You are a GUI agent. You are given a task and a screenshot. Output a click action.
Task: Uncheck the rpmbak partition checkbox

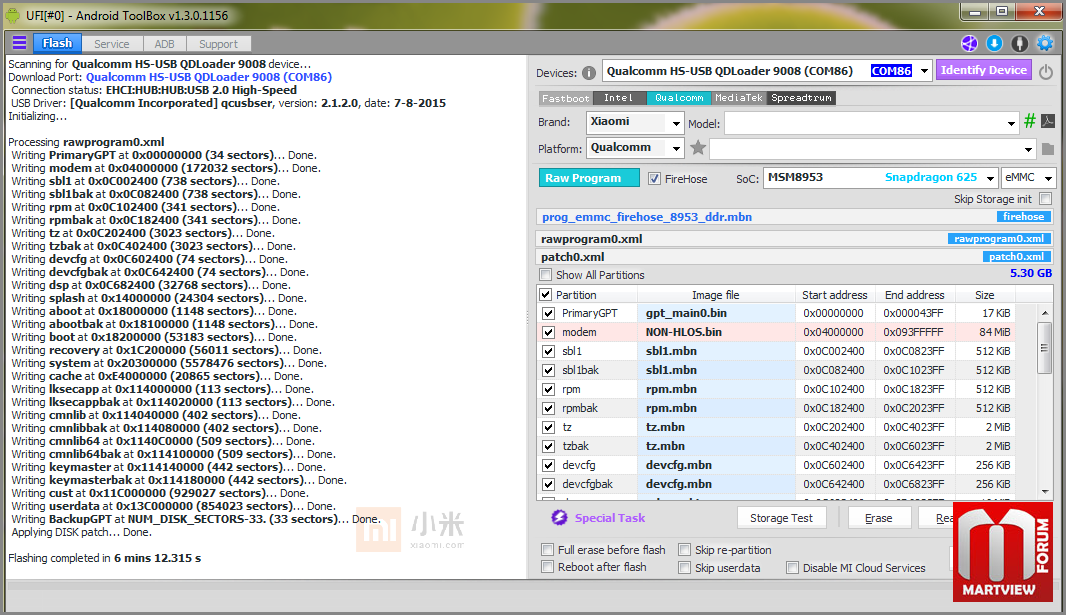549,408
